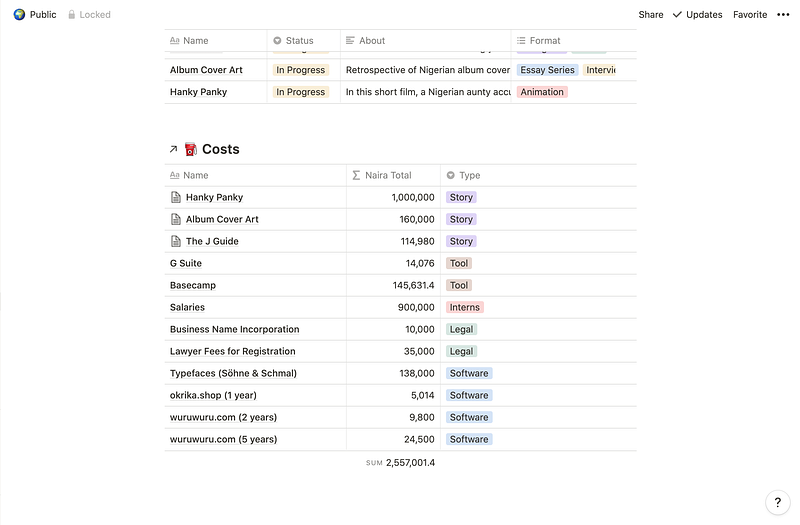Select the Basecamp row name cell
Viewport: 800px width, 525px height.
click(x=193, y=285)
